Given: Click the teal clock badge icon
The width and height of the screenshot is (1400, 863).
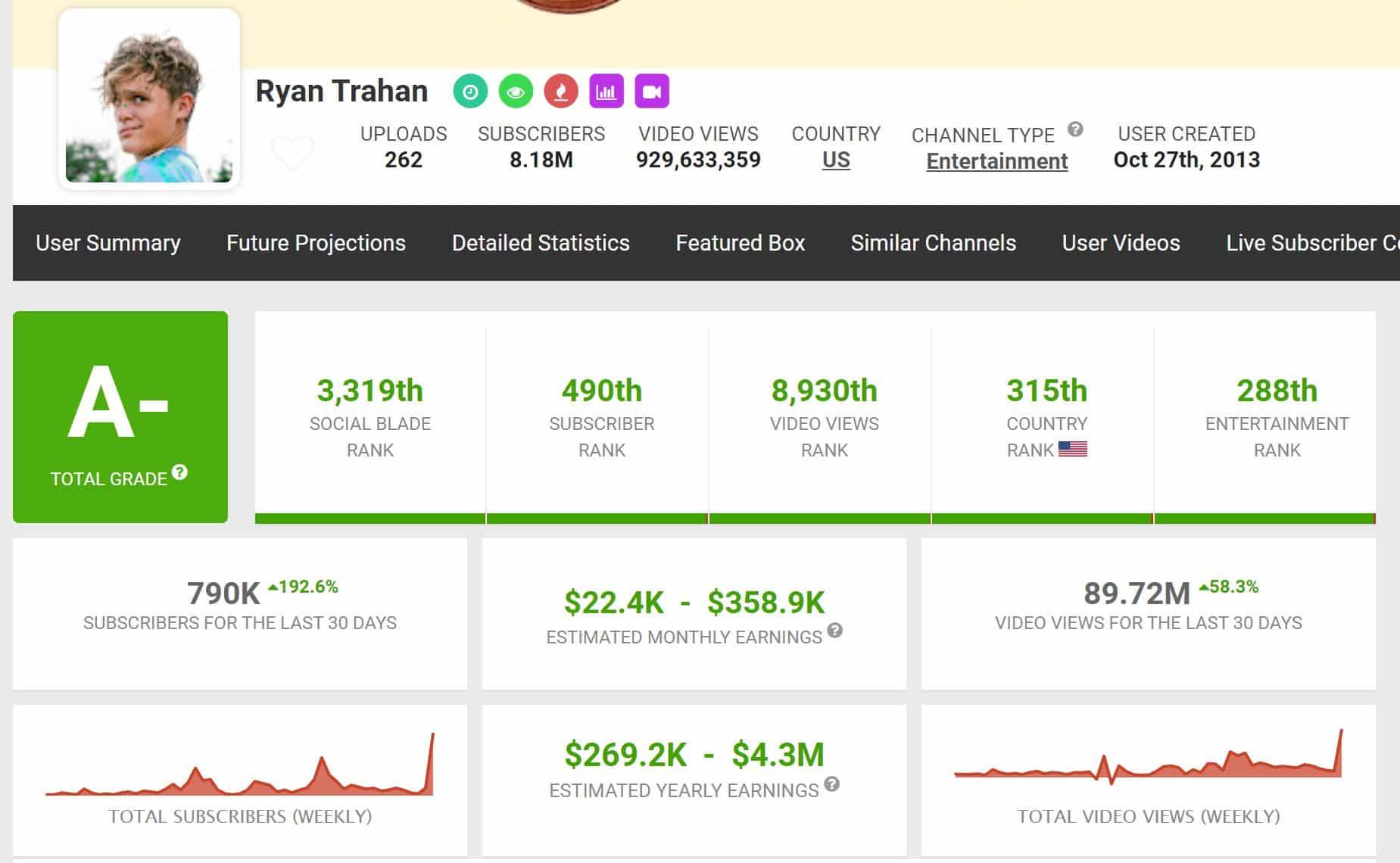Looking at the screenshot, I should click(470, 92).
